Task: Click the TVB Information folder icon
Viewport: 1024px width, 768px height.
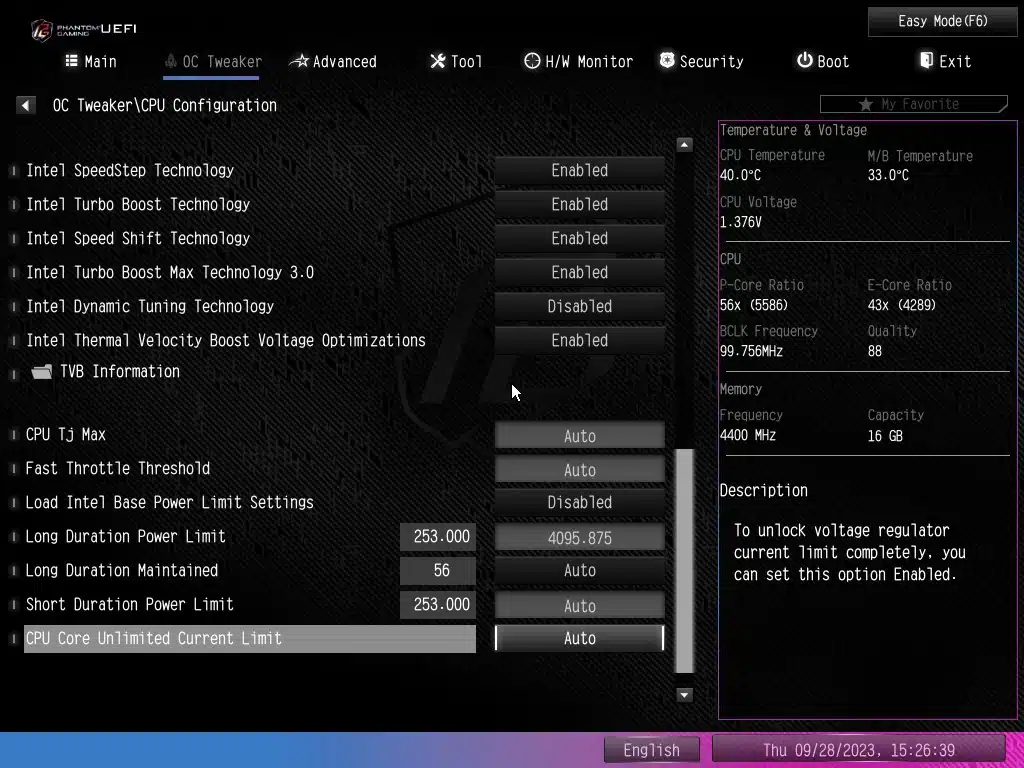Action: [42, 372]
